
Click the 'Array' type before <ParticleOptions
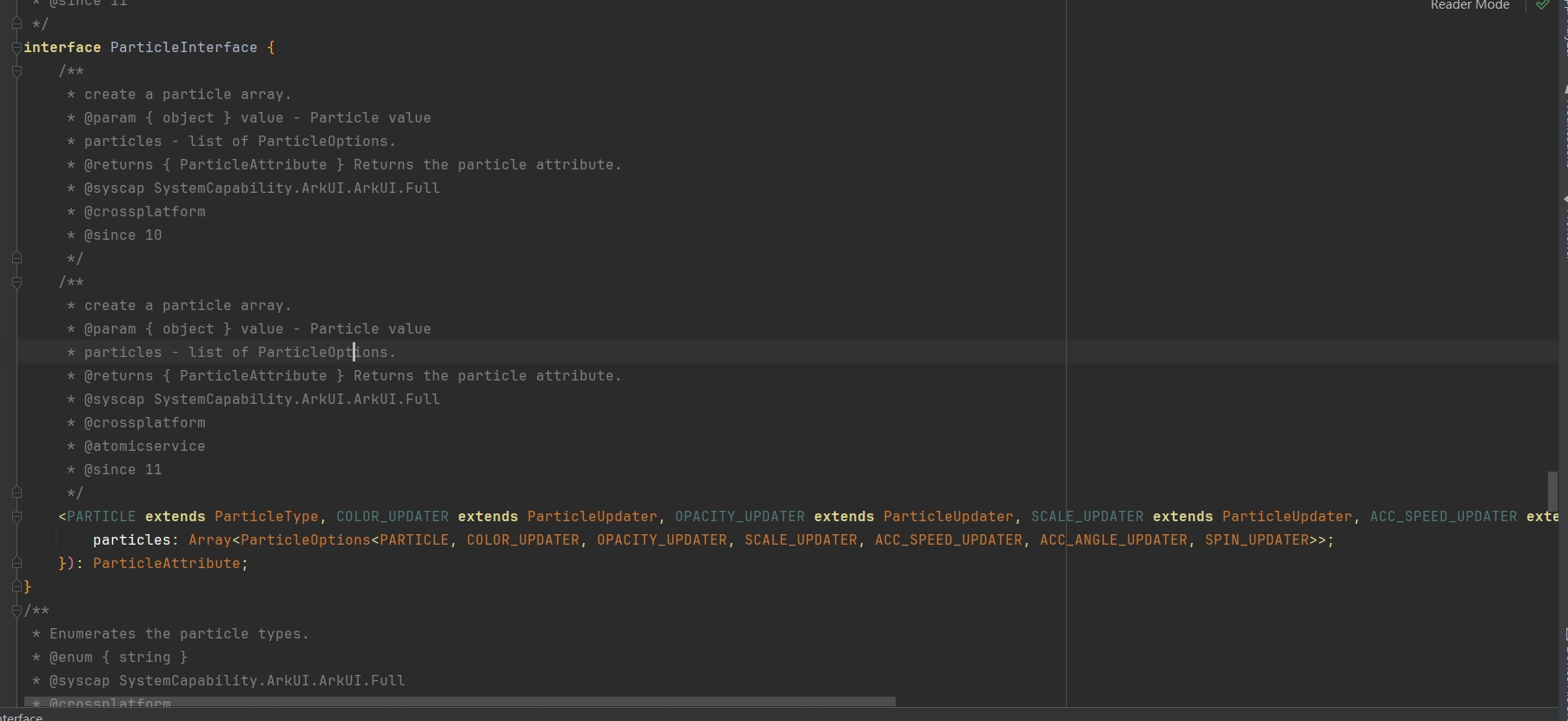[x=210, y=540]
